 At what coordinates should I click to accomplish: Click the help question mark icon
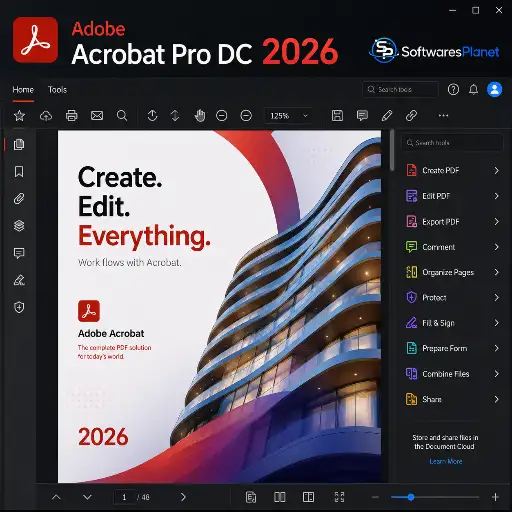(453, 89)
